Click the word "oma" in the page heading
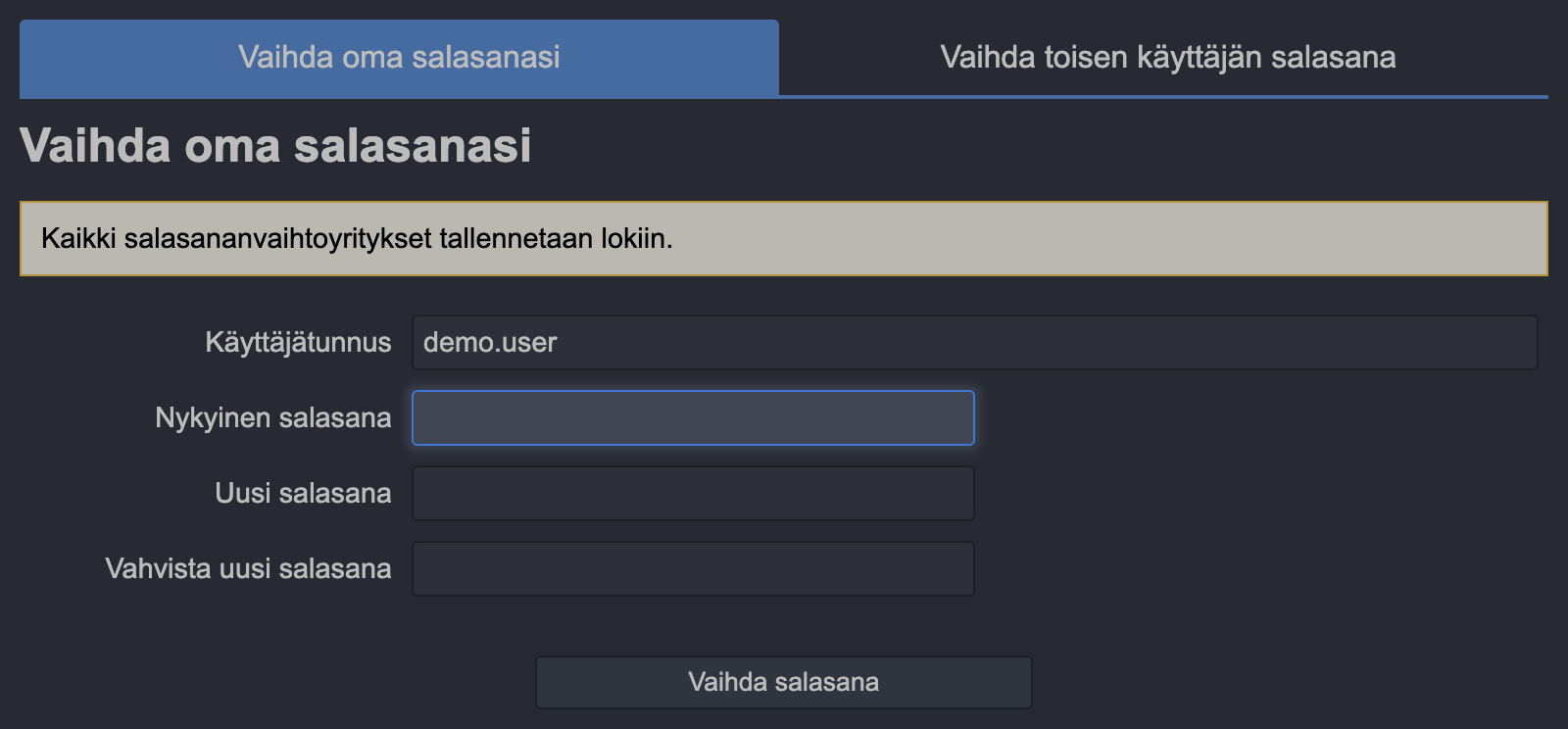This screenshot has height=729, width=1568. [x=231, y=146]
